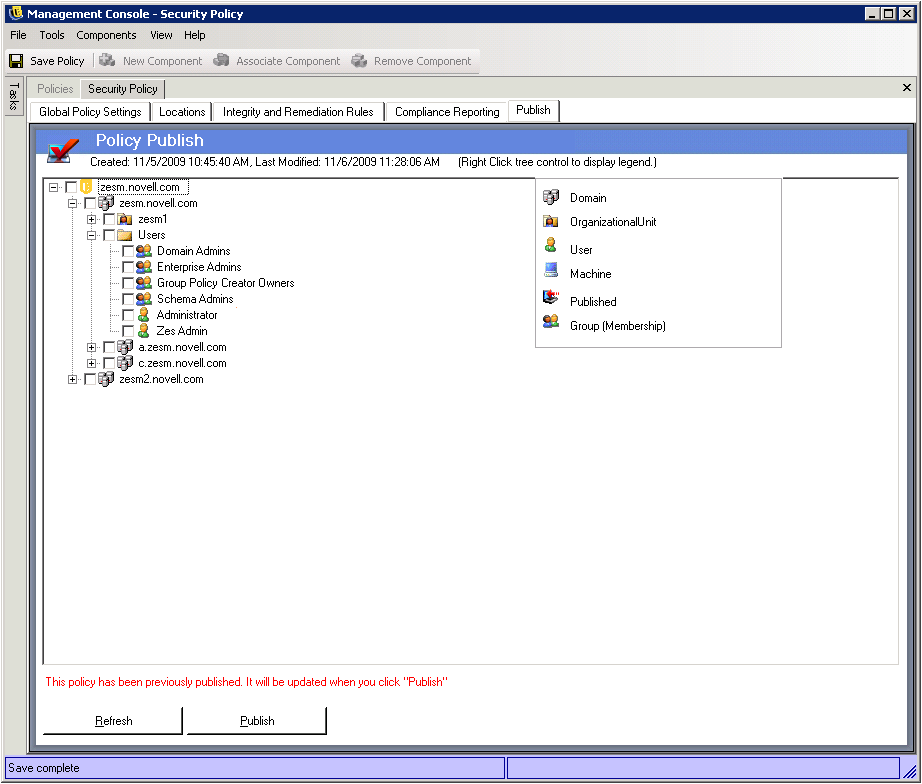Expand the zesm2.novell.com node
922x784 pixels.
(x=72, y=379)
